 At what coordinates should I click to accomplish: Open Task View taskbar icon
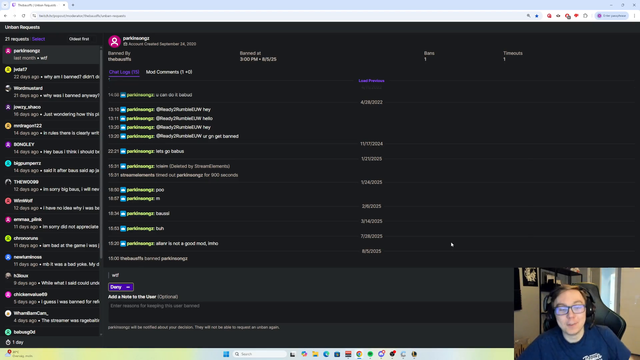(x=293, y=354)
